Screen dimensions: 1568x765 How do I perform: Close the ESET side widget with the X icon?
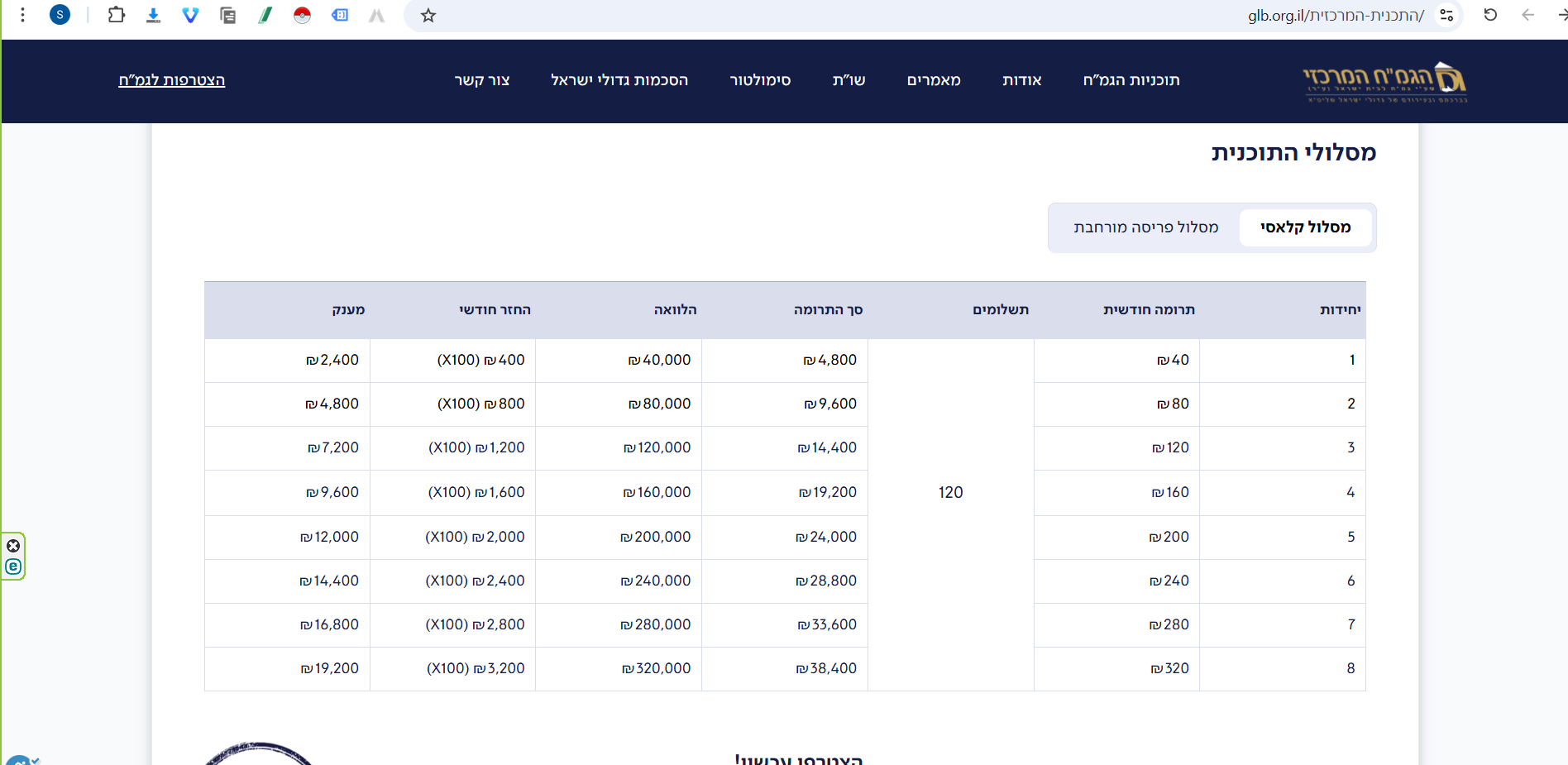[x=13, y=546]
